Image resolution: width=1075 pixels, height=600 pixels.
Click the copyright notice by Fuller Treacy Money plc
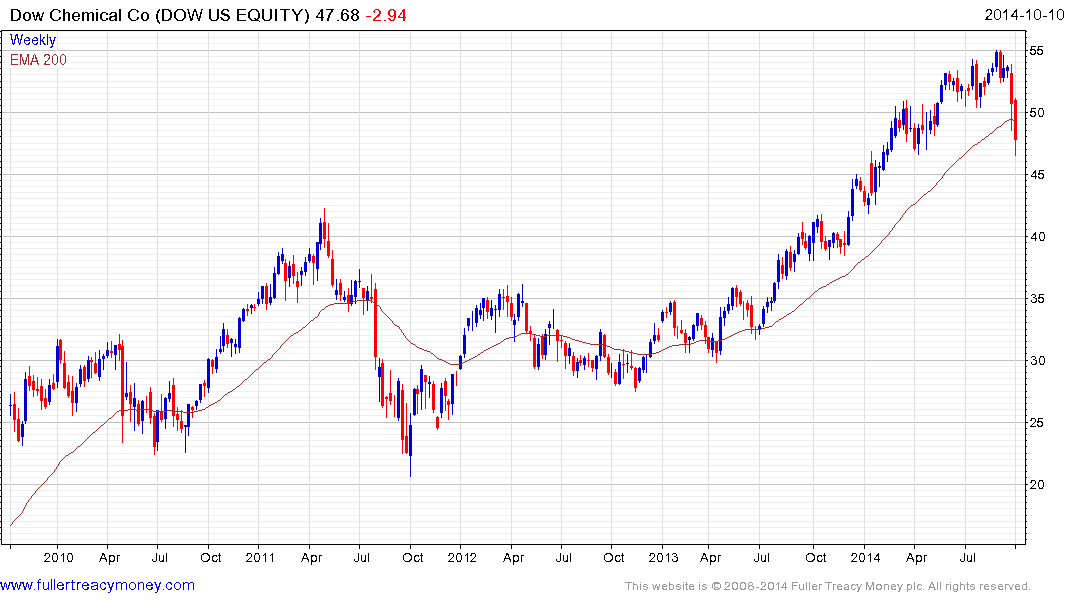point(828,586)
